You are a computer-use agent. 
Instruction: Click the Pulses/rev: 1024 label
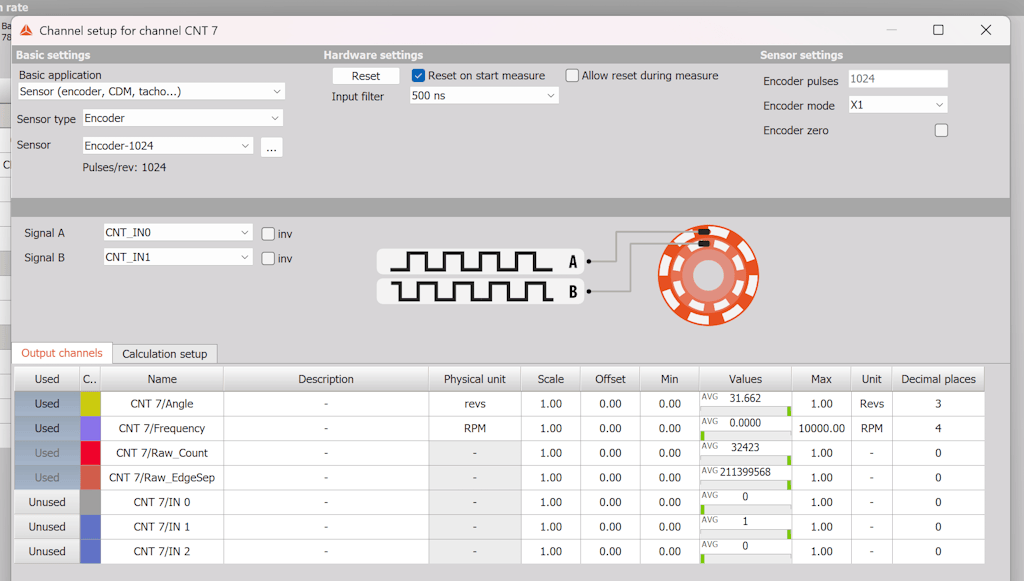tap(124, 167)
